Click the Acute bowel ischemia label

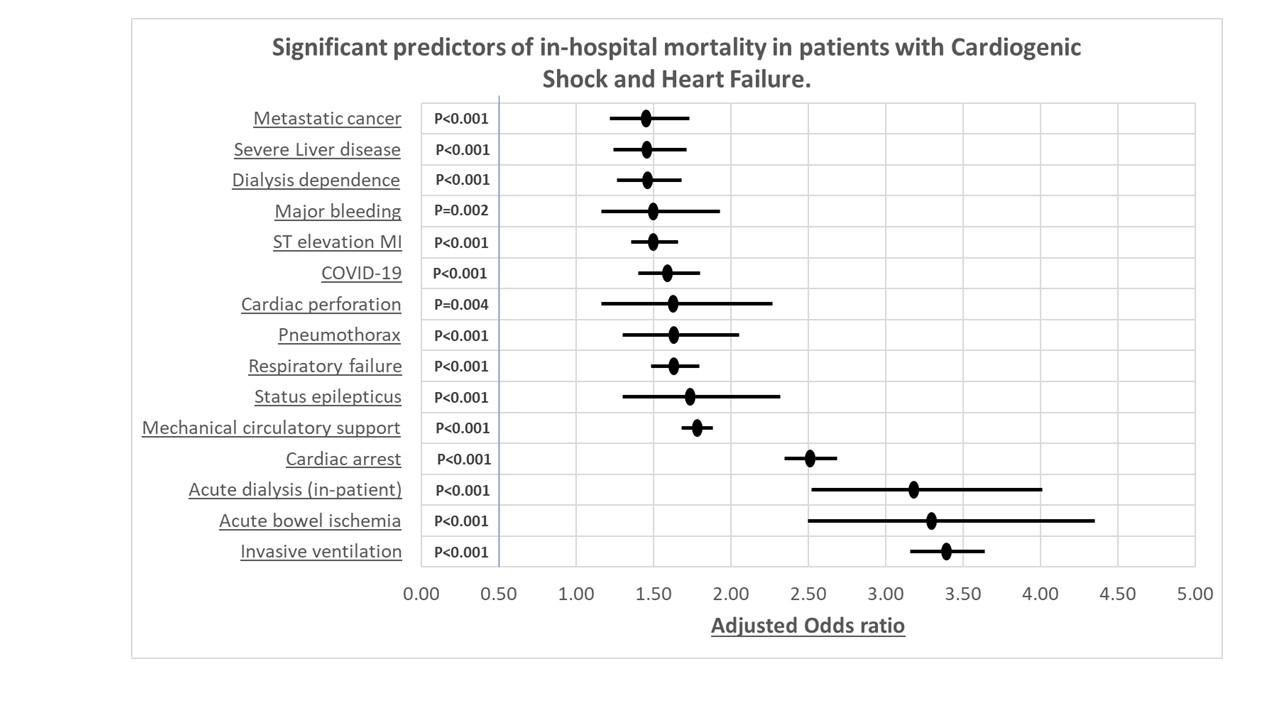[x=310, y=522]
